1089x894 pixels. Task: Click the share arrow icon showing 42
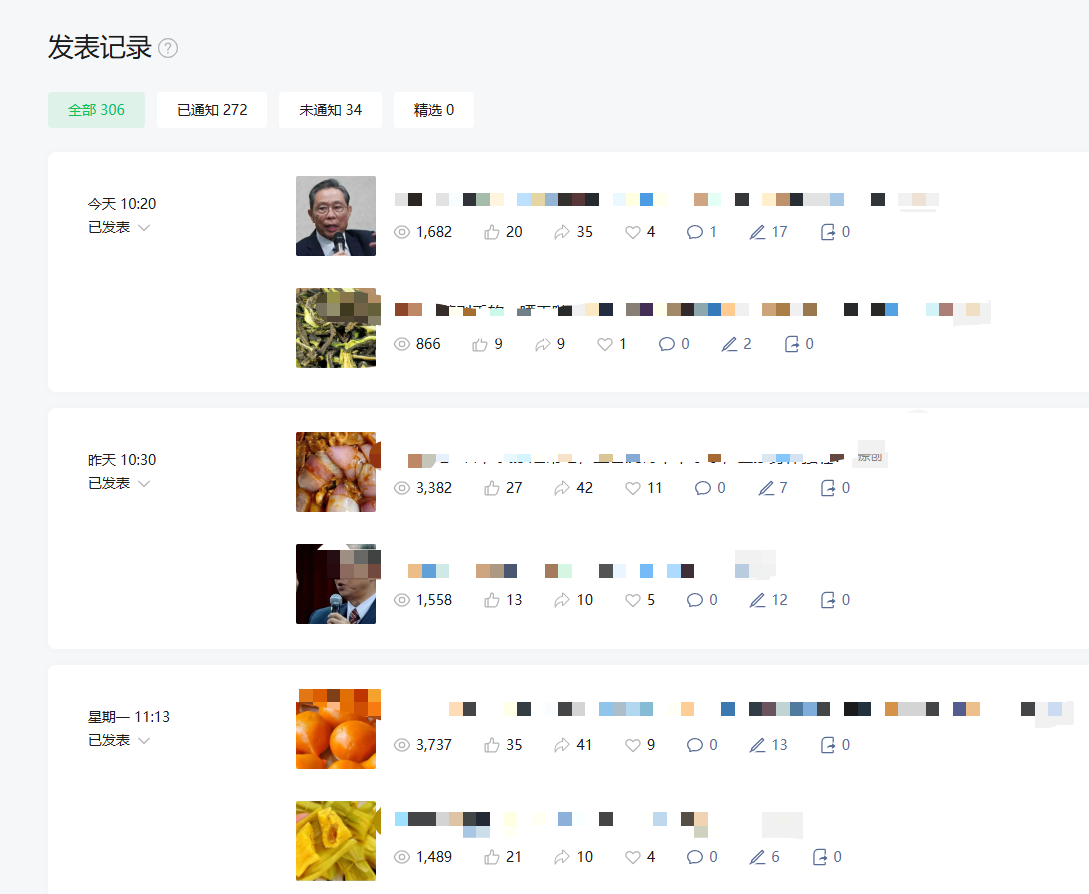[562, 488]
